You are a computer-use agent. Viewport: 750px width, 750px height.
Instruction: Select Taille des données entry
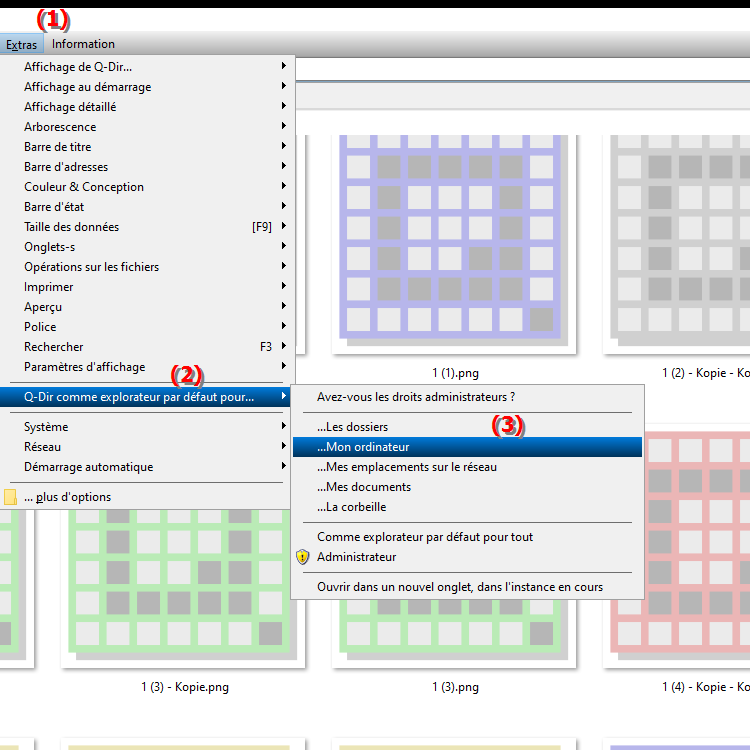coord(147,227)
